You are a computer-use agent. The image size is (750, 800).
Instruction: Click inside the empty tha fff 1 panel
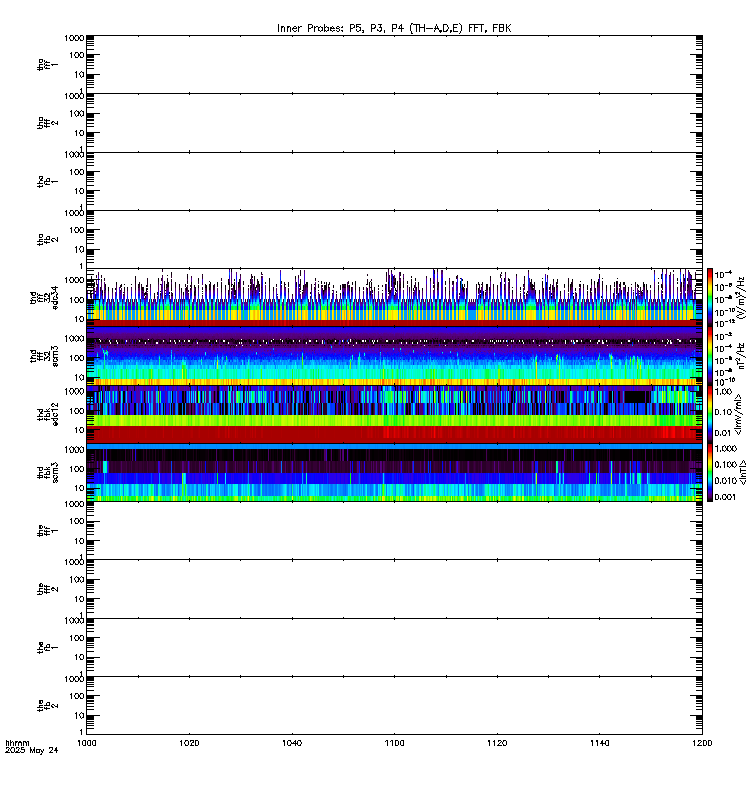(394, 64)
